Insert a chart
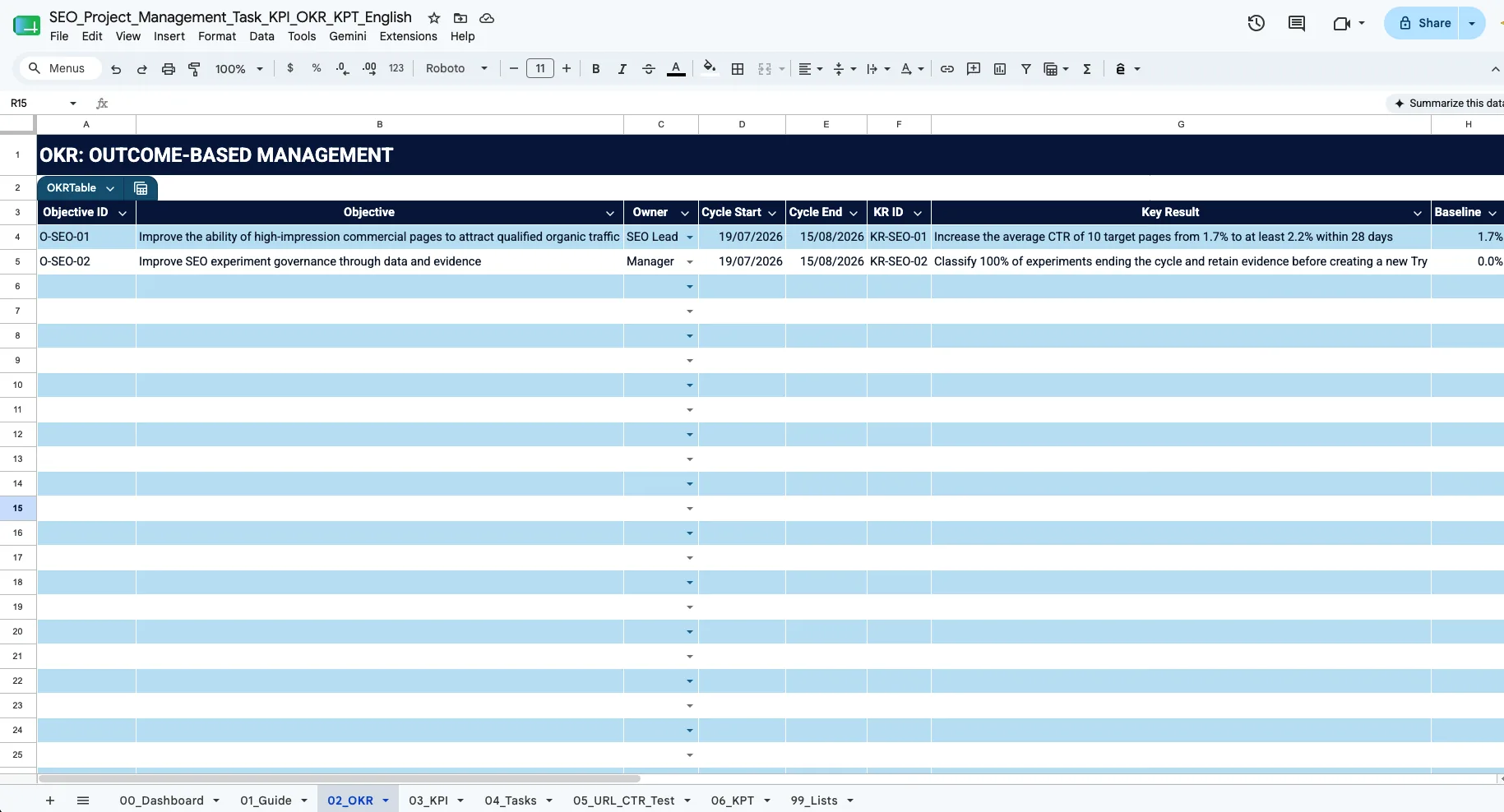This screenshot has width=1504, height=812. pyautogui.click(x=1000, y=69)
